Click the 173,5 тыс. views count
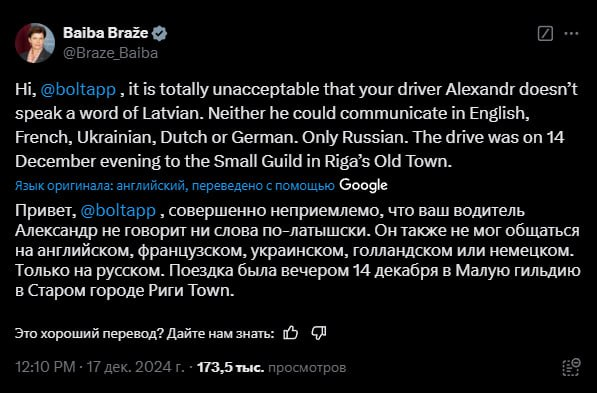 231,367
